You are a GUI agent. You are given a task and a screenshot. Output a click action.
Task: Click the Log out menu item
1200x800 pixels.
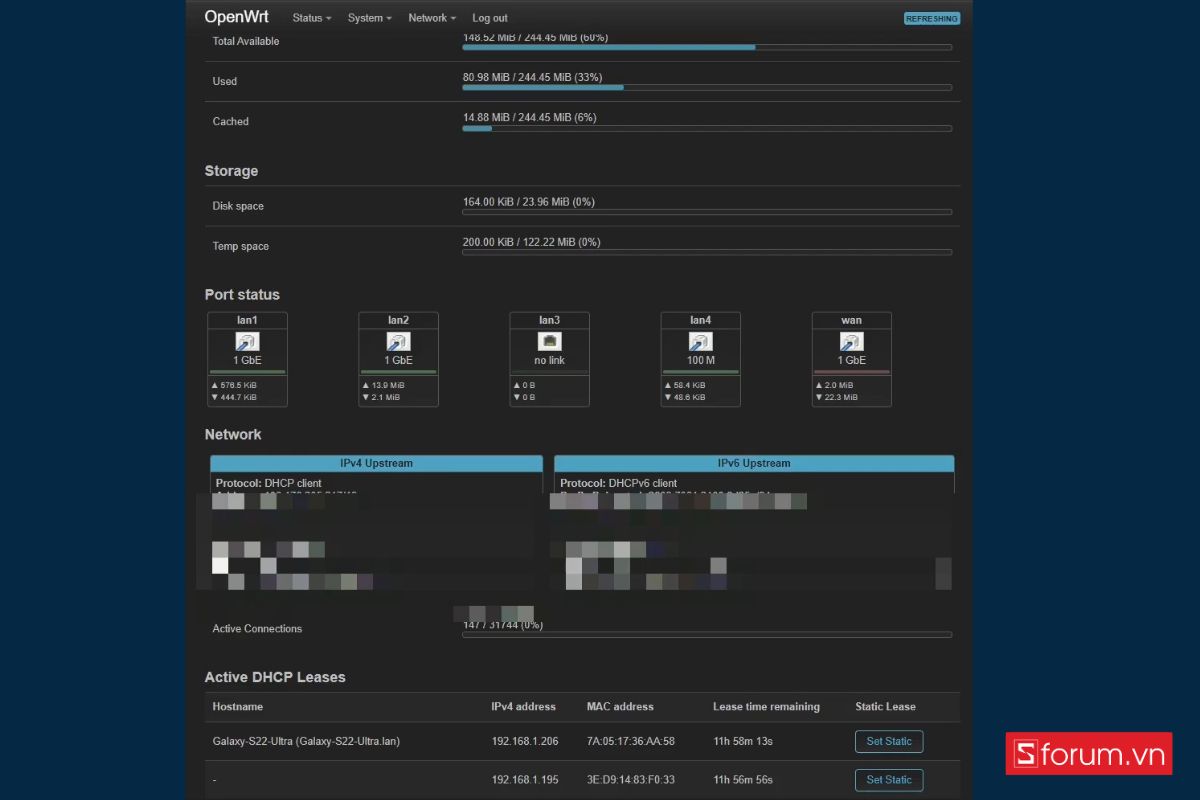point(490,18)
